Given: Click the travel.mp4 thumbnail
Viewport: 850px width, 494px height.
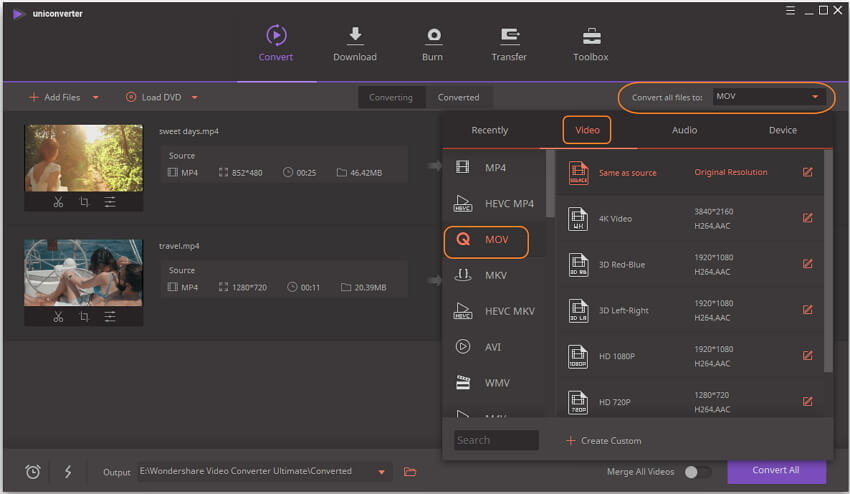Looking at the screenshot, I should [x=83, y=273].
